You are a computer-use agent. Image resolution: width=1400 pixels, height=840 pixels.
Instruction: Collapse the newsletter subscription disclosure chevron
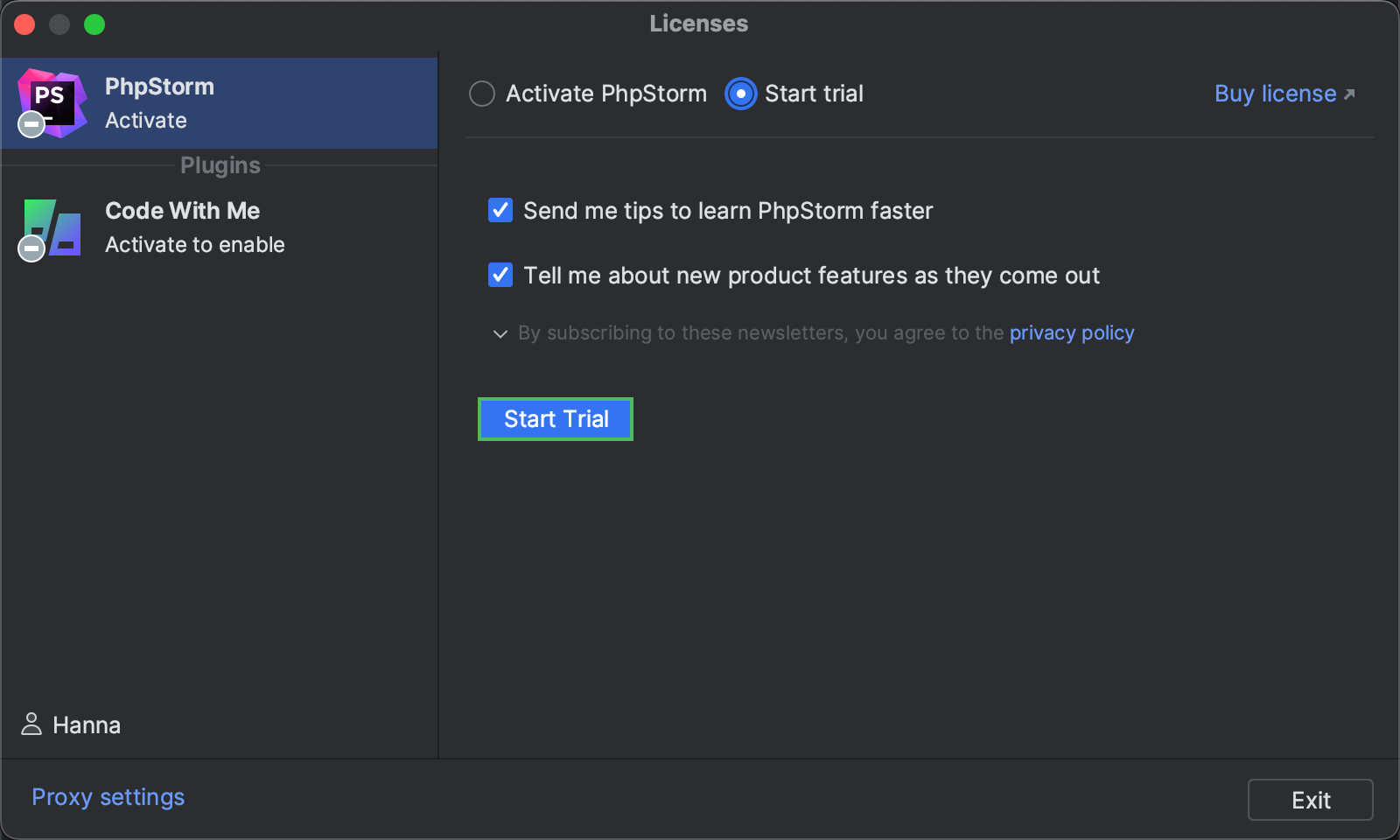click(499, 333)
